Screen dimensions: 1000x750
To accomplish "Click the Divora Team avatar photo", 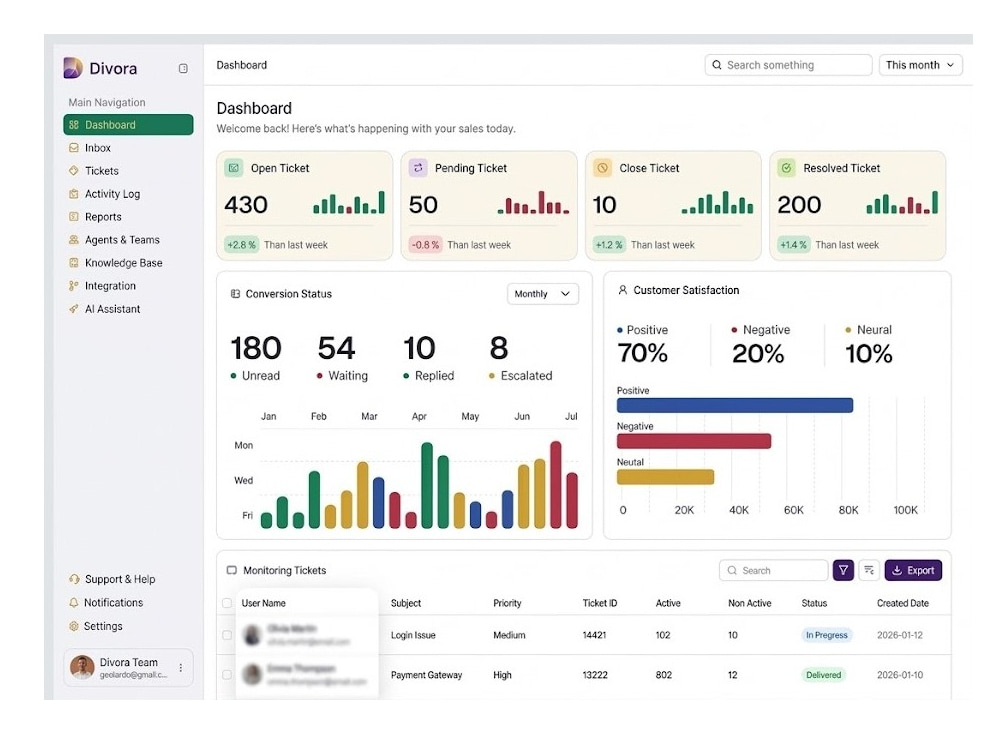I will pyautogui.click(x=82, y=667).
